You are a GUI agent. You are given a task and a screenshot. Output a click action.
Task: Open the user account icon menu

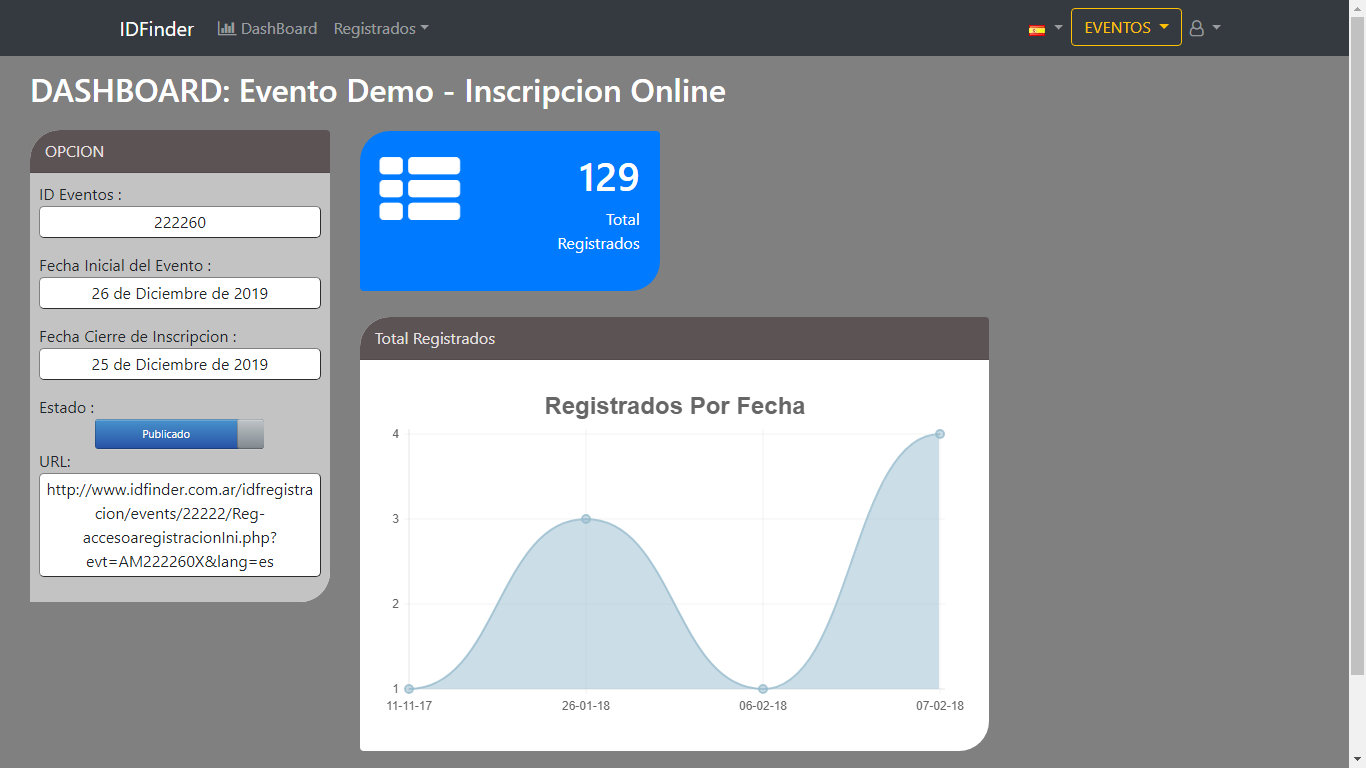pyautogui.click(x=1204, y=29)
